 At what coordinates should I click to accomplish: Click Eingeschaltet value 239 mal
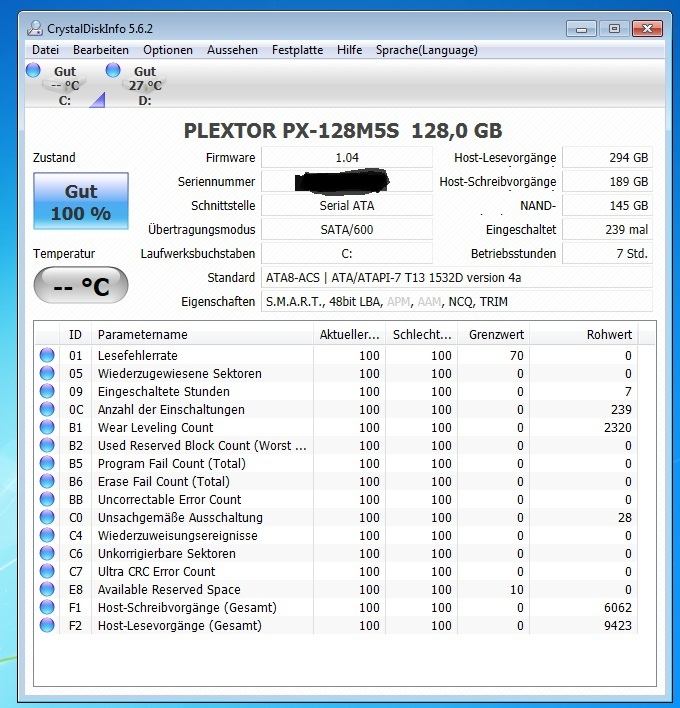pyautogui.click(x=607, y=229)
